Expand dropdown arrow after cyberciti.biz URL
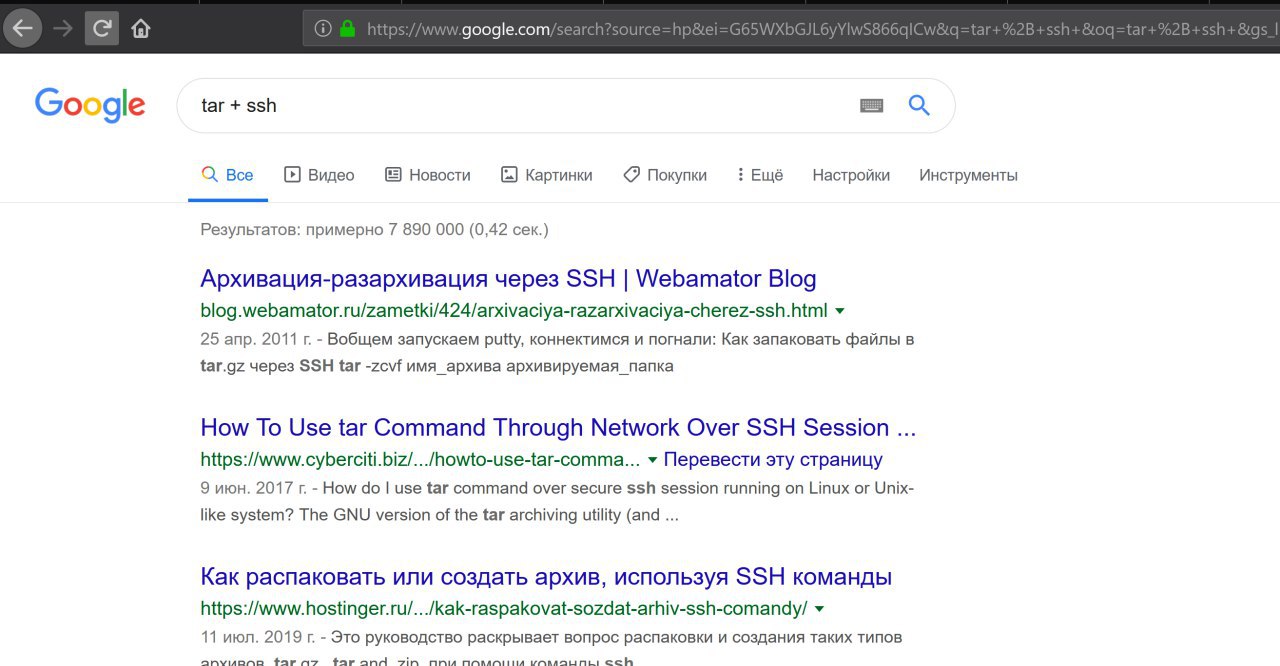The height and width of the screenshot is (666, 1280). (652, 460)
